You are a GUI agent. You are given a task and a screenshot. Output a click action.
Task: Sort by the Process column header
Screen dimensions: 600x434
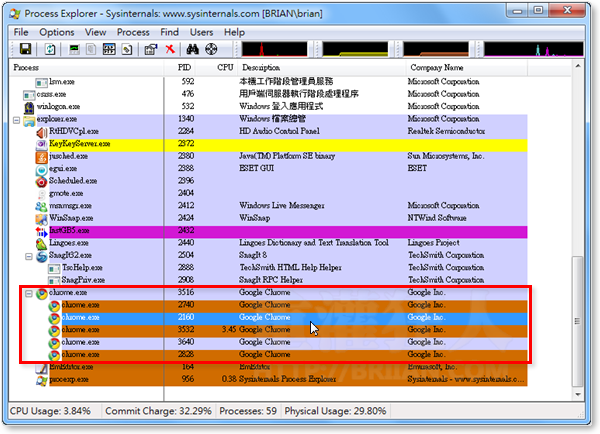(x=86, y=67)
